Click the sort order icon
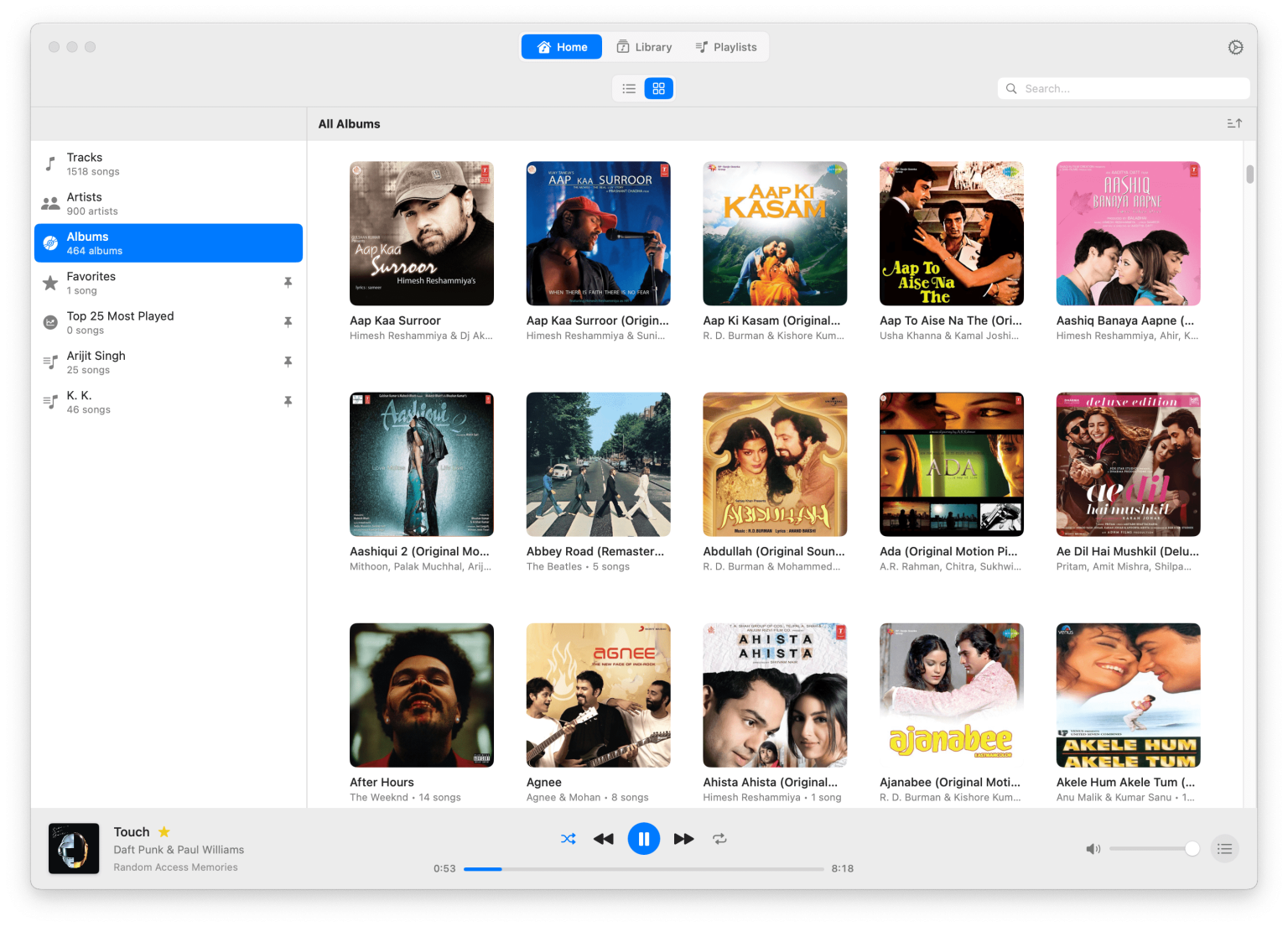 tap(1234, 123)
